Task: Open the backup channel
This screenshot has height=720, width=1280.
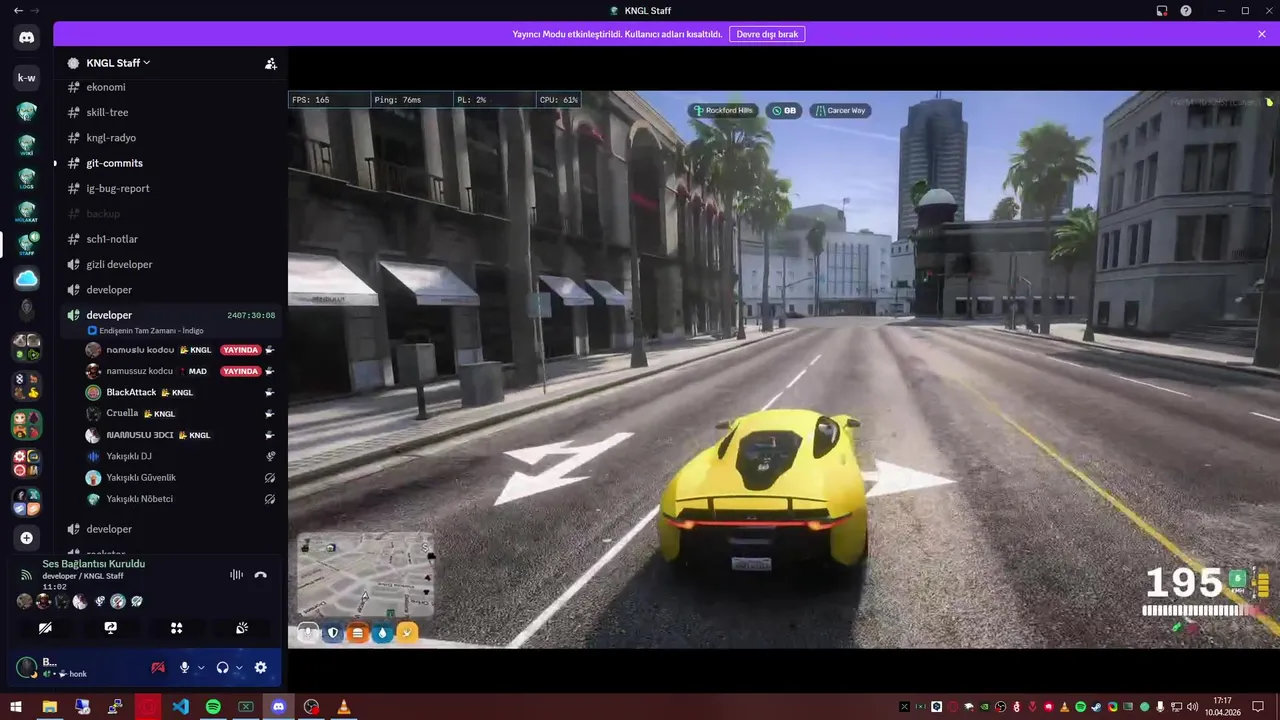Action: click(172, 214)
